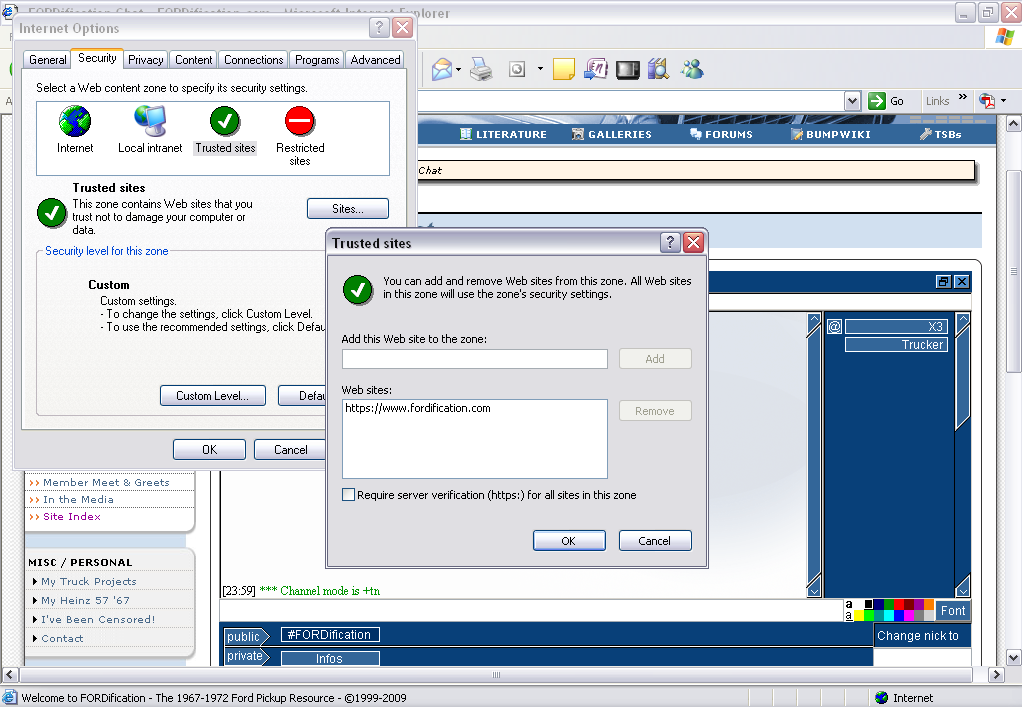Select the Local intranet zone icon
The image size is (1022, 707).
[x=150, y=121]
